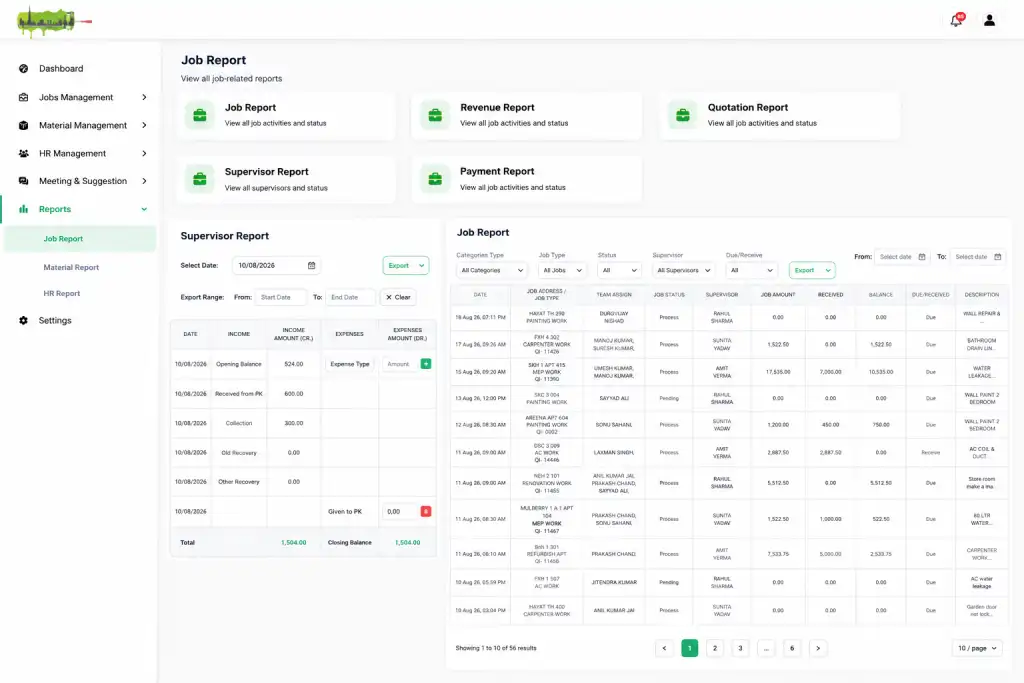Open Export dropdown in Supervisor Report
Screen dimensions: 1024x683
[x=406, y=265]
